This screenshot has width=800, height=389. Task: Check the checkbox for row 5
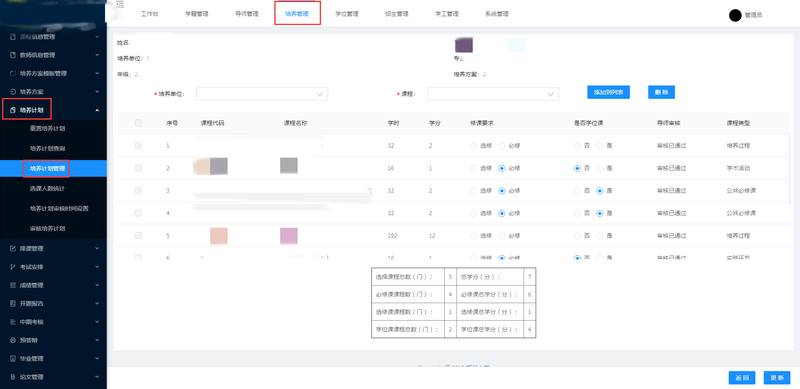click(x=138, y=235)
